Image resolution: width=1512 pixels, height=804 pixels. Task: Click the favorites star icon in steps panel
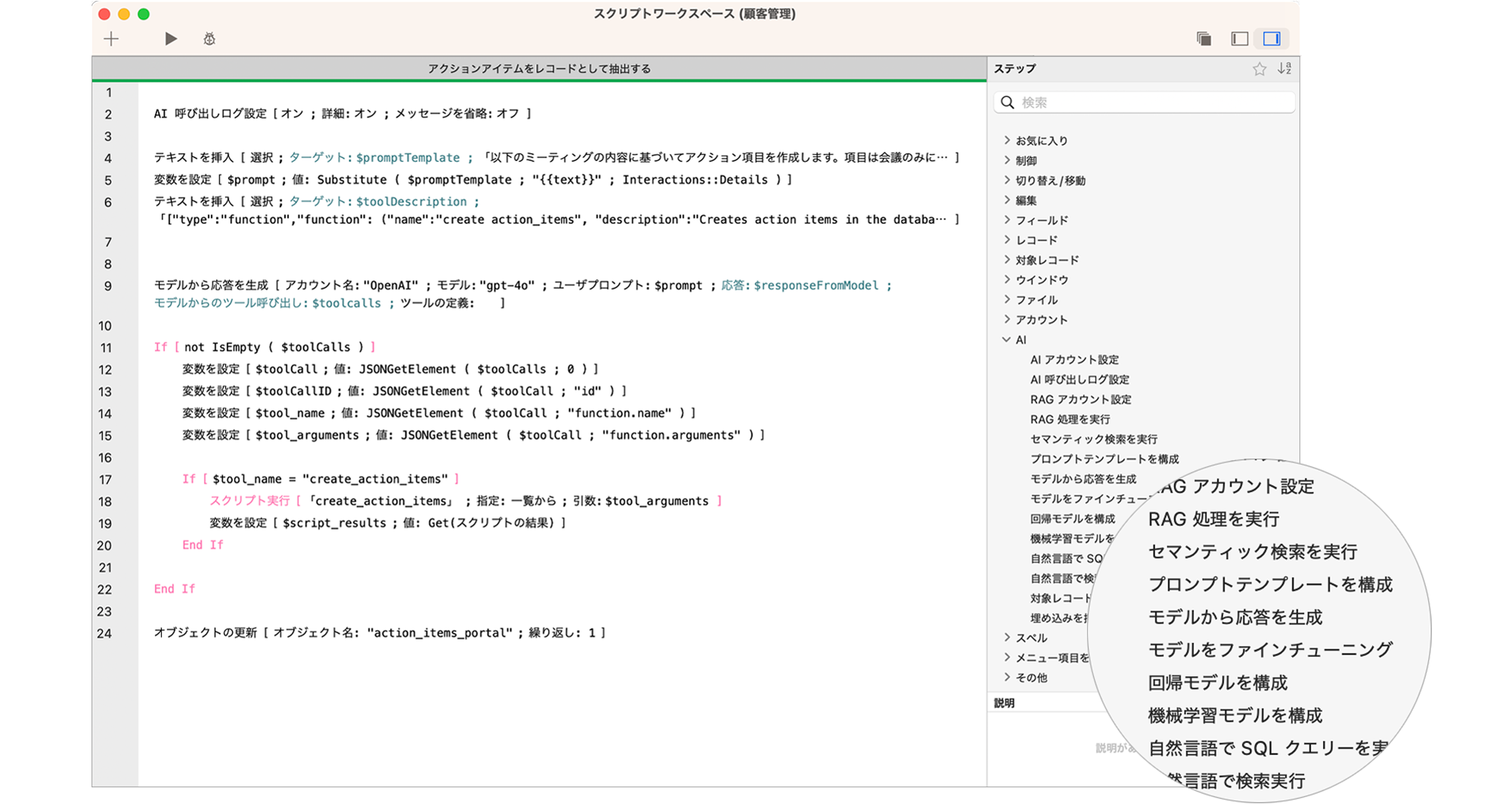(1259, 69)
